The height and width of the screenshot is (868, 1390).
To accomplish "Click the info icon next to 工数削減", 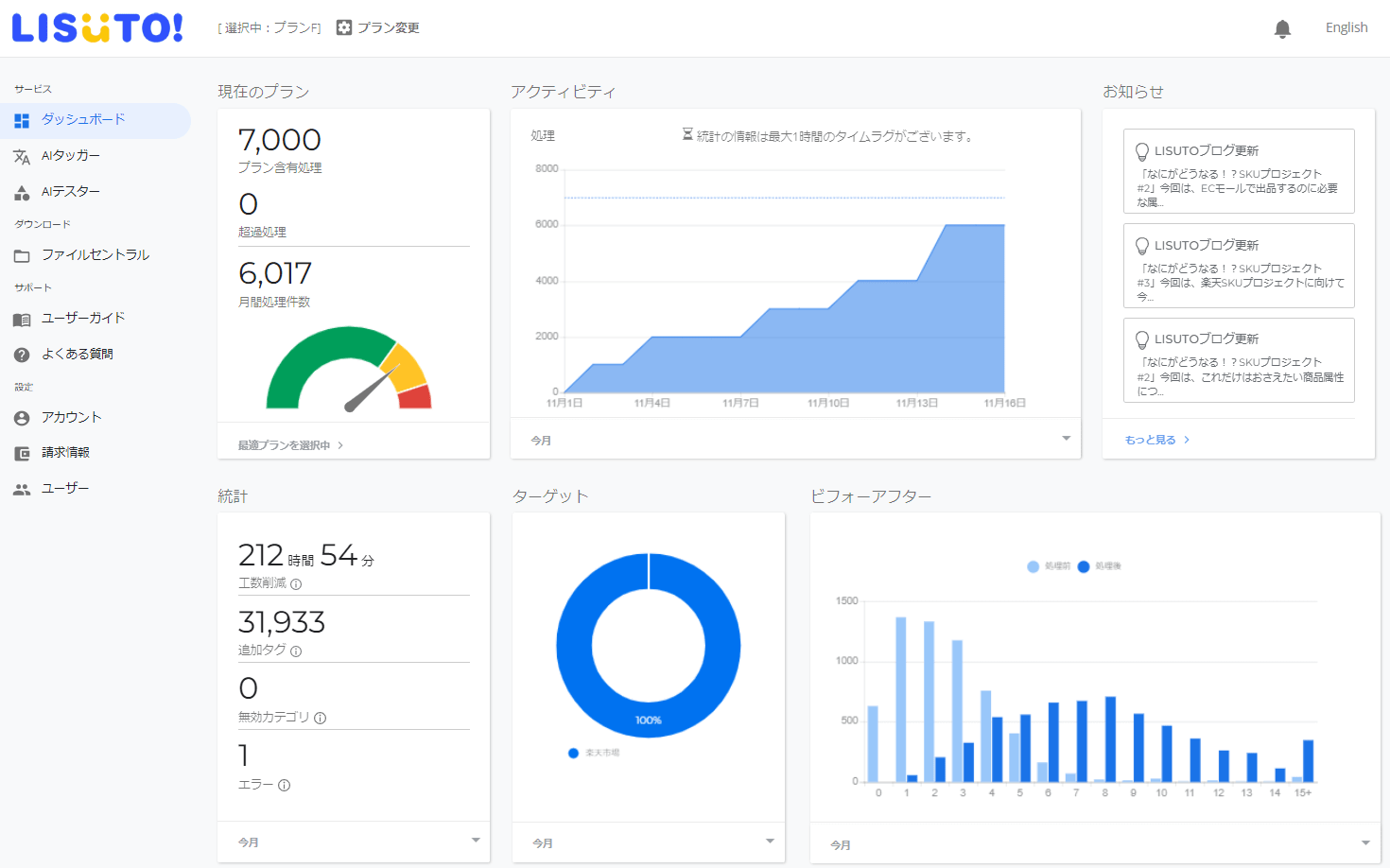I will (x=297, y=584).
